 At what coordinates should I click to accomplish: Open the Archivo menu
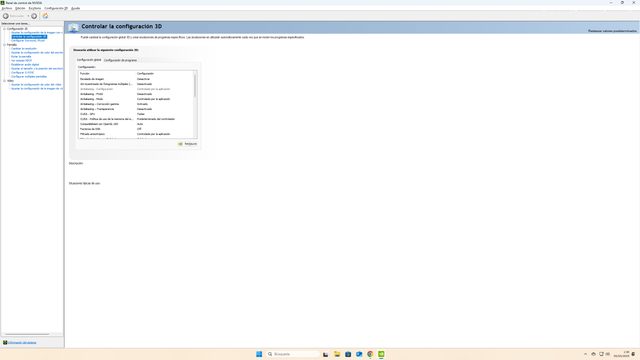pyautogui.click(x=7, y=8)
